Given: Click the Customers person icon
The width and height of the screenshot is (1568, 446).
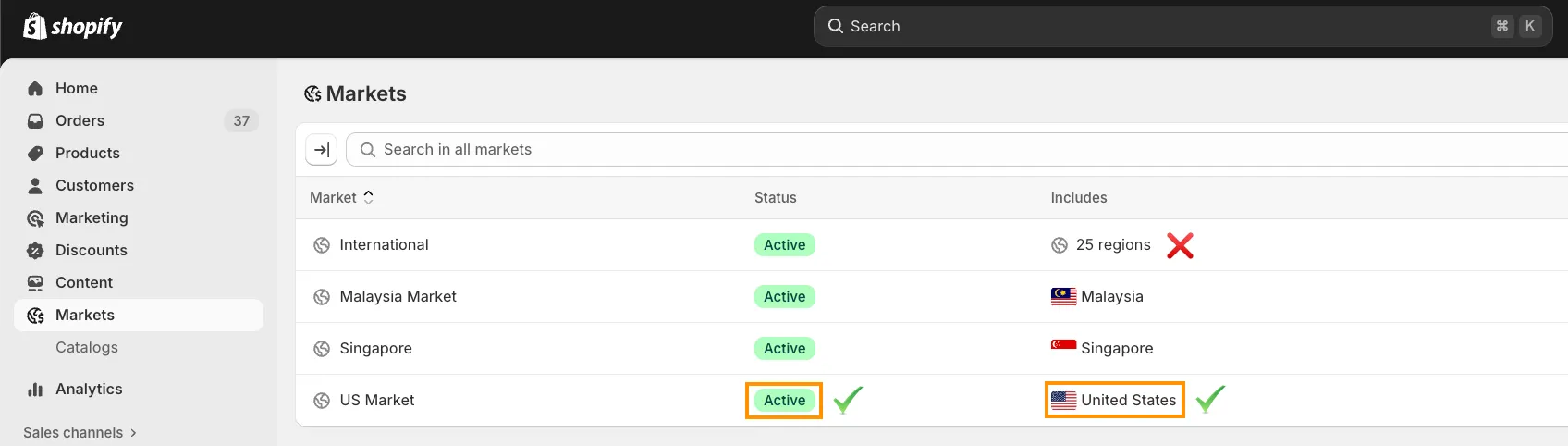Looking at the screenshot, I should click(35, 186).
